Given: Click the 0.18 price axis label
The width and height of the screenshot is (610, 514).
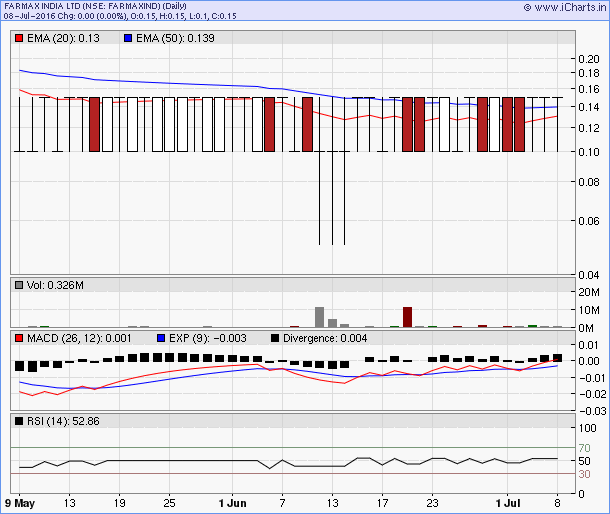Looking at the screenshot, I should [x=589, y=73].
